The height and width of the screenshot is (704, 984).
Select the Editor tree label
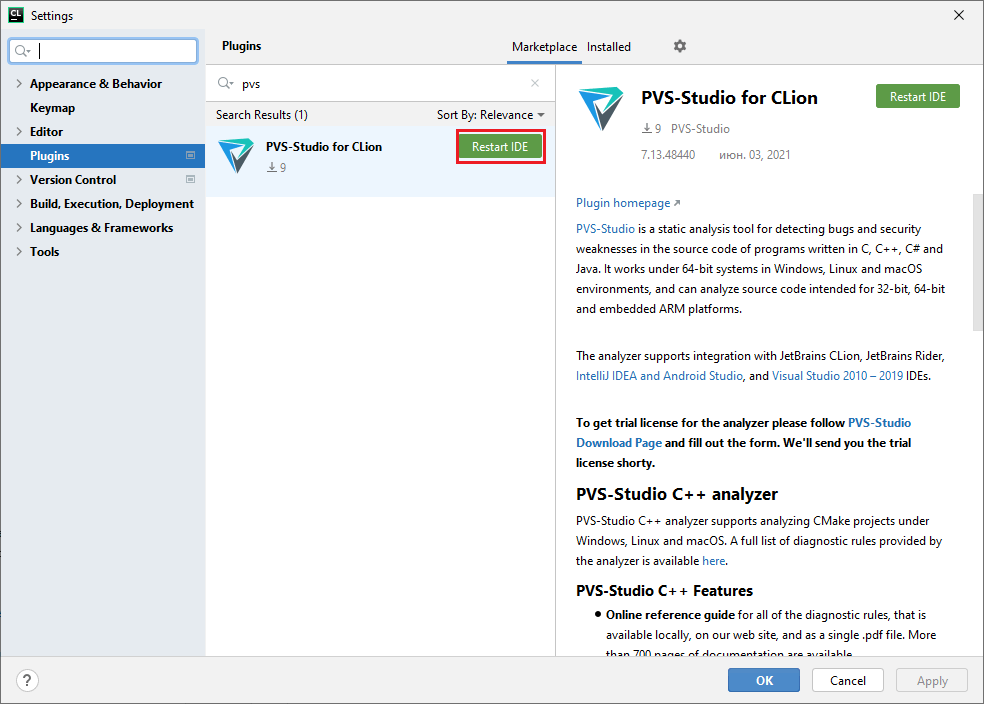point(46,132)
